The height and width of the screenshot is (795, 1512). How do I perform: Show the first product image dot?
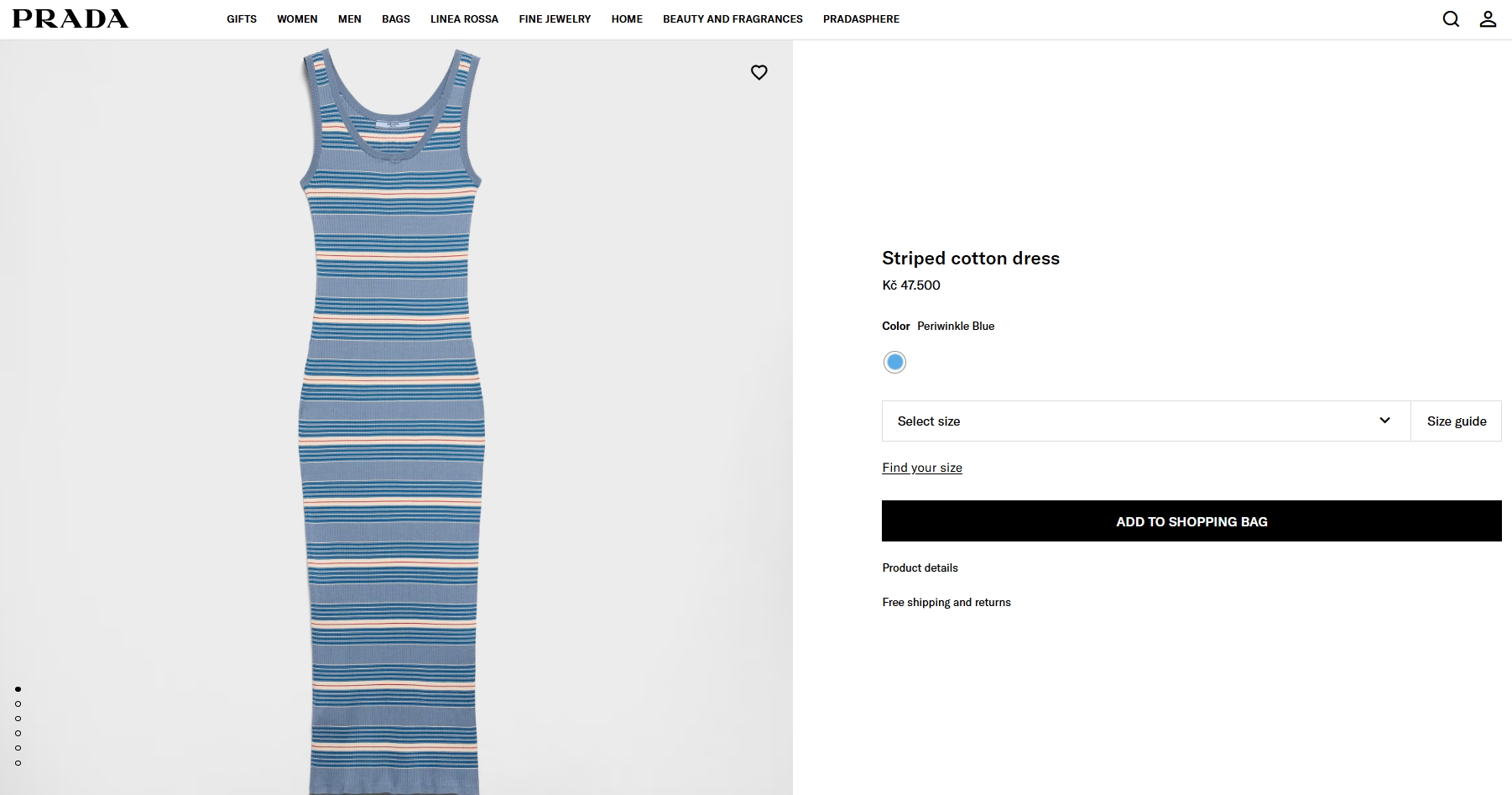(18, 689)
